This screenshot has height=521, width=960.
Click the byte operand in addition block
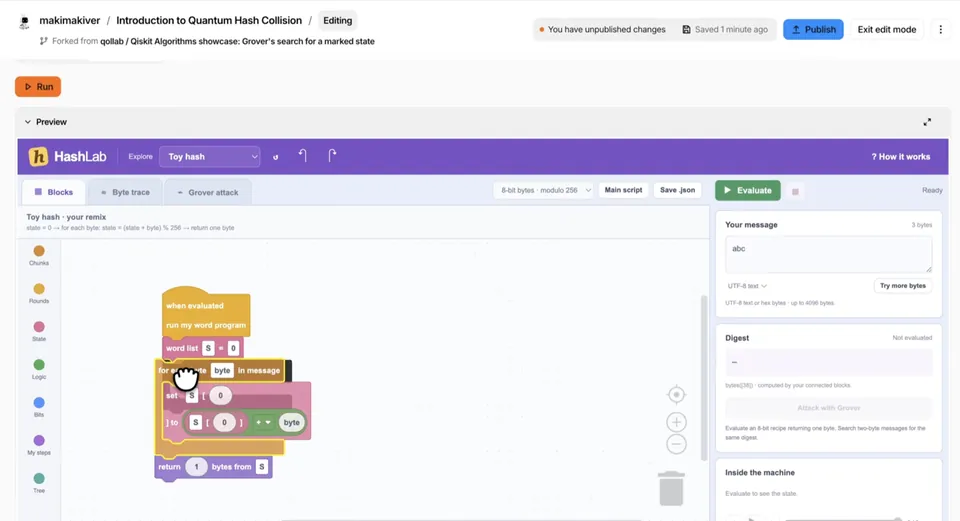291,422
